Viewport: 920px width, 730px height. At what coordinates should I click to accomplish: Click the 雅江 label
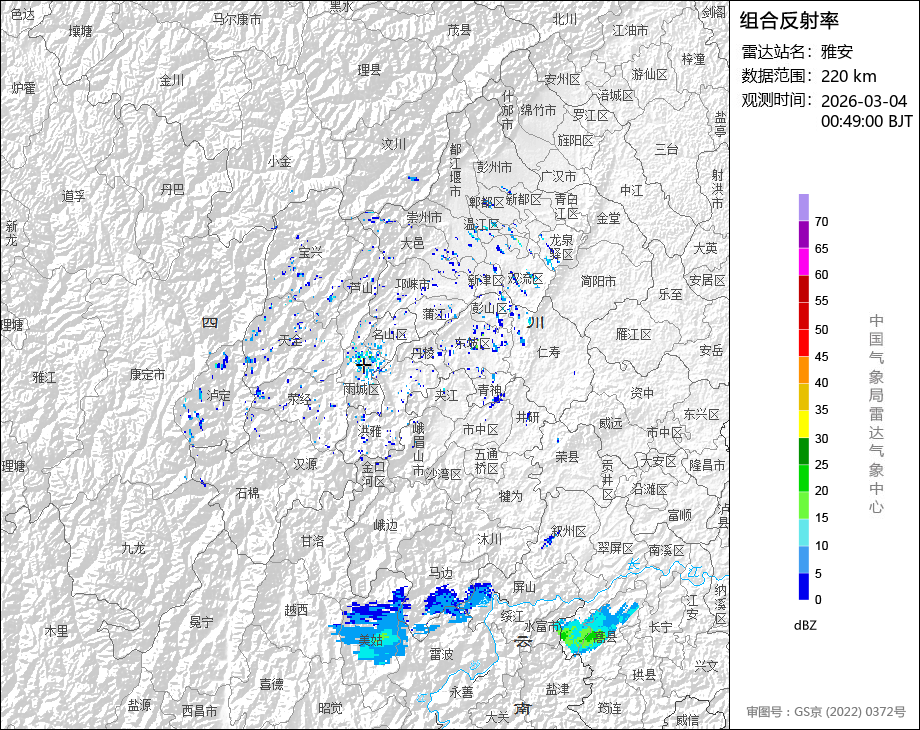(x=44, y=377)
